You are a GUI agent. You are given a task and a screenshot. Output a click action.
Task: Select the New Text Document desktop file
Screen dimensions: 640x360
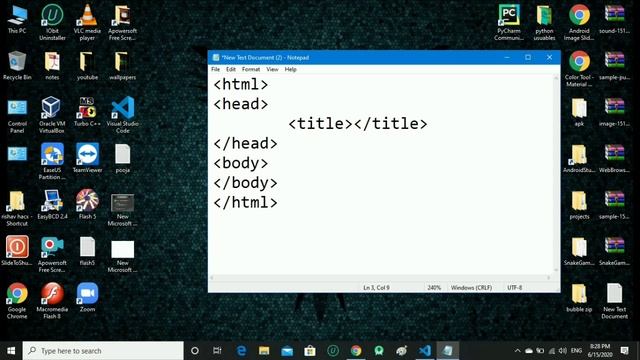614,301
